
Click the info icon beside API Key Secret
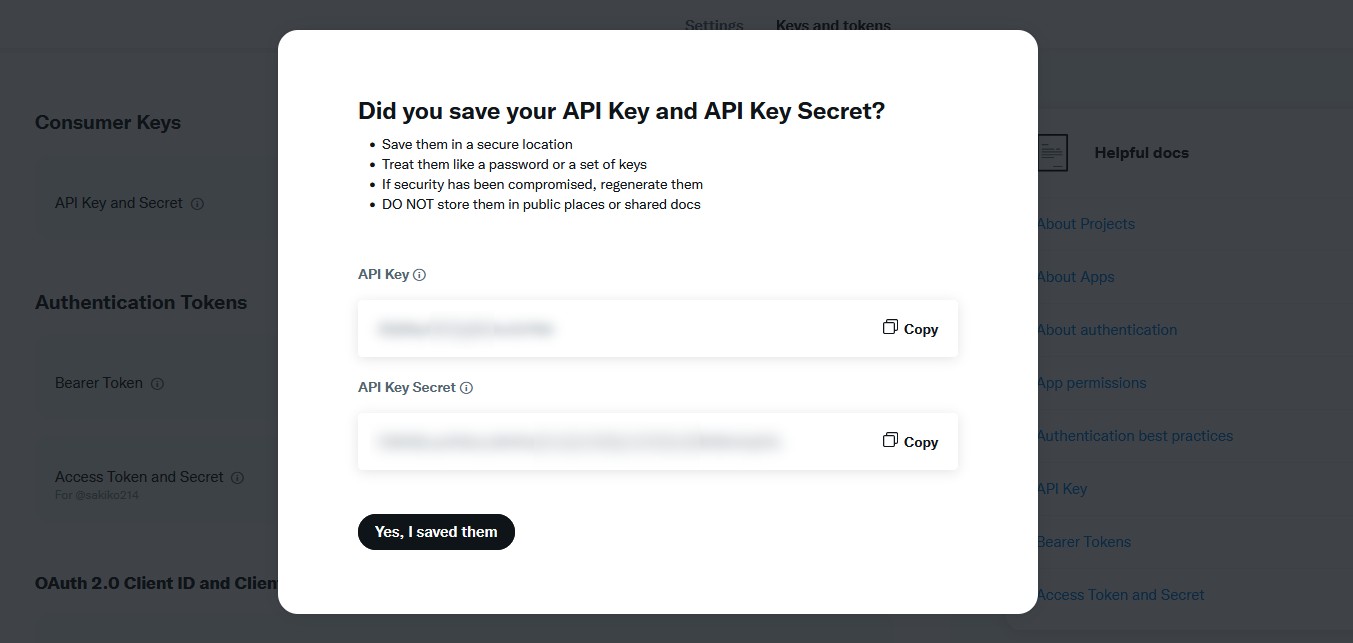(x=466, y=388)
